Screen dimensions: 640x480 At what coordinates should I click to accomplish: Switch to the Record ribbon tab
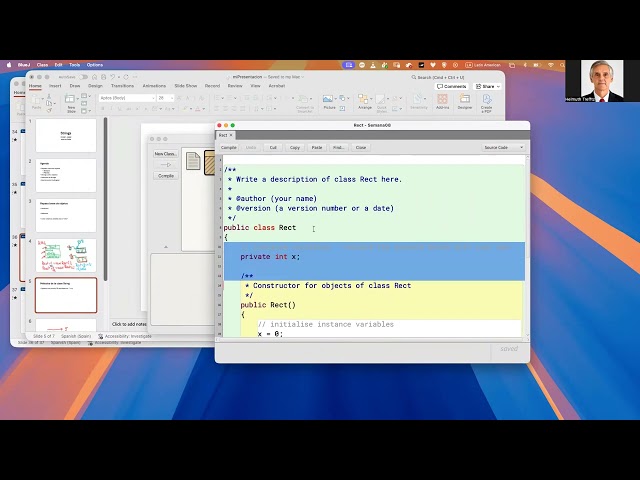coord(212,86)
